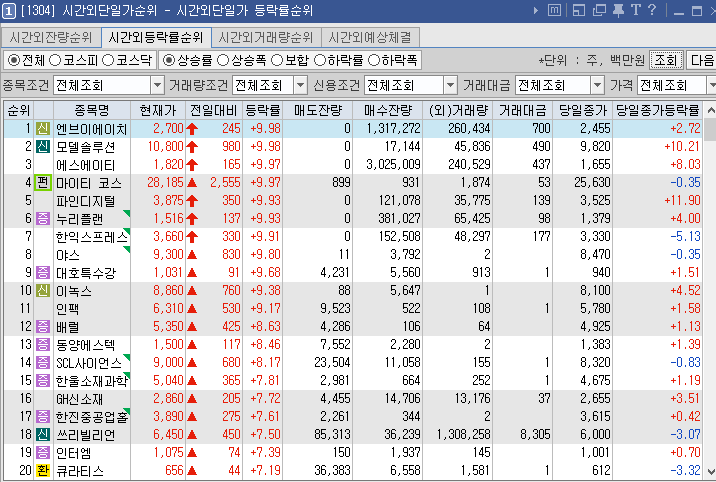Viewport: 716px width, 482px height.
Task: Click the 증 badge on 인터엠 row
Action: (x=43, y=453)
